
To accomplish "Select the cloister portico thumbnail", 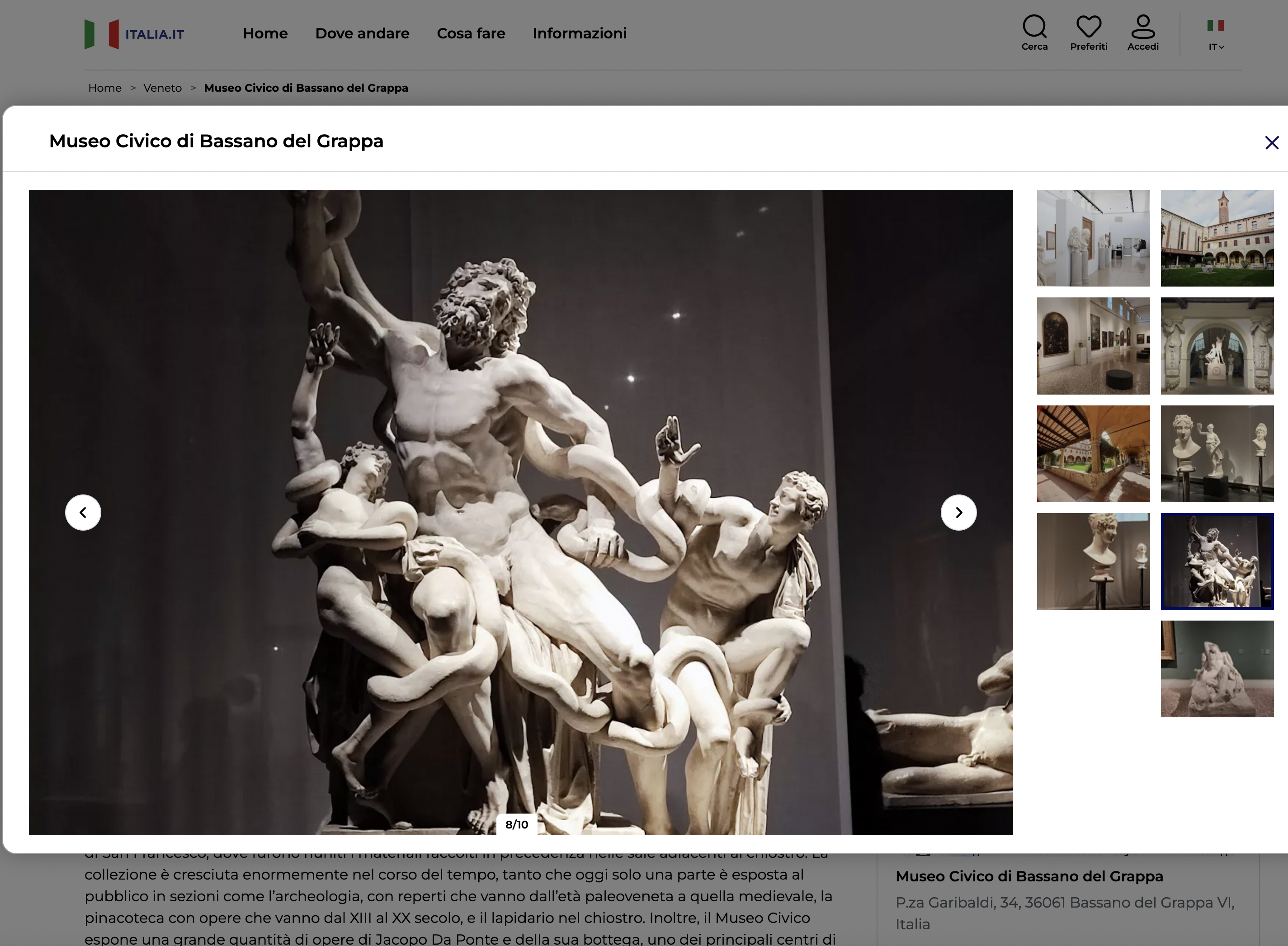I will point(1093,453).
